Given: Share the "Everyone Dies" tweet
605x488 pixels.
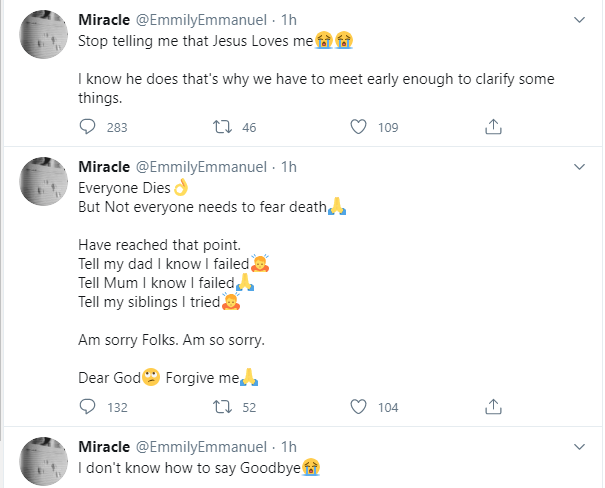Looking at the screenshot, I should point(493,407).
